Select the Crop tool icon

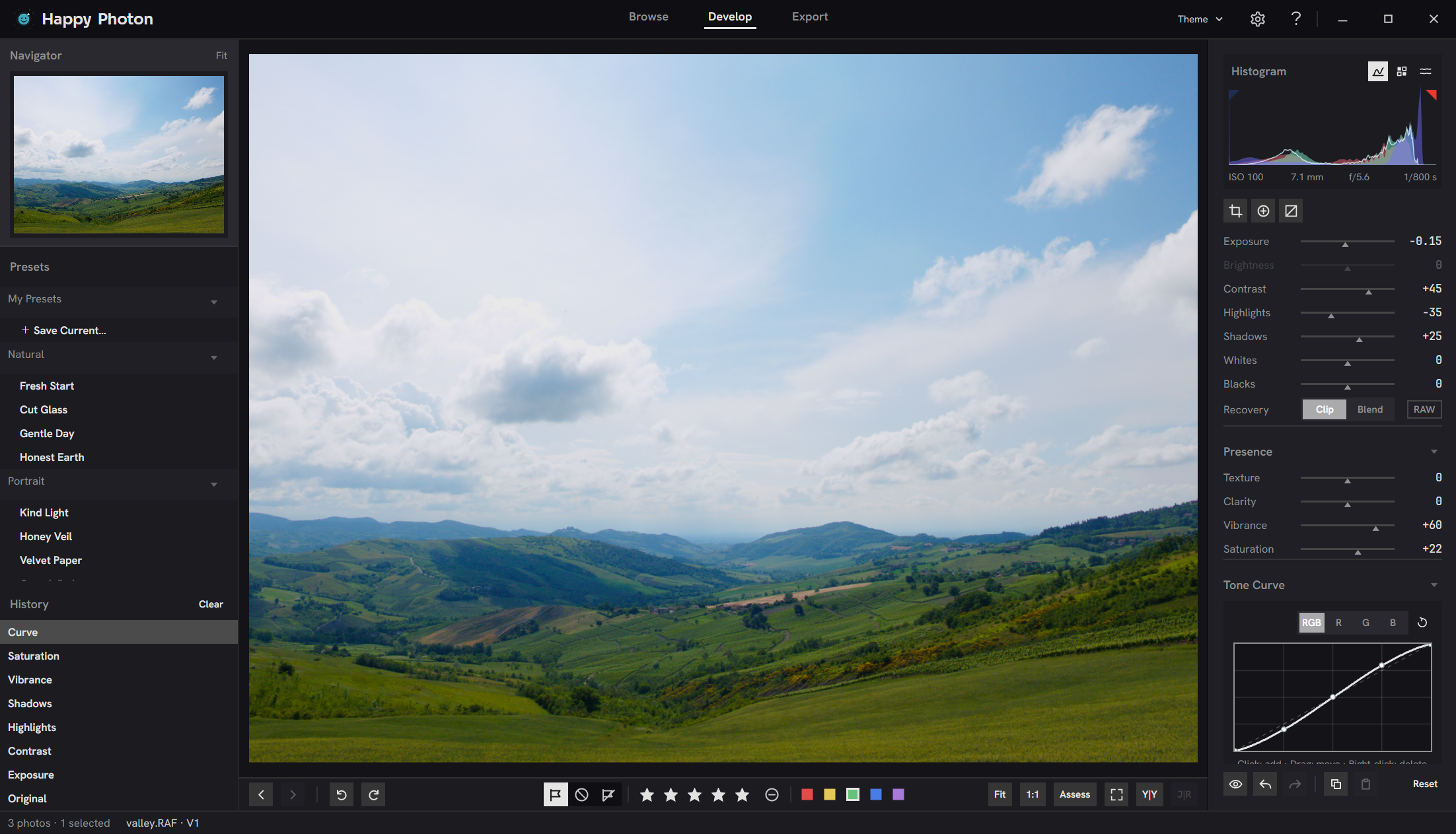point(1235,211)
